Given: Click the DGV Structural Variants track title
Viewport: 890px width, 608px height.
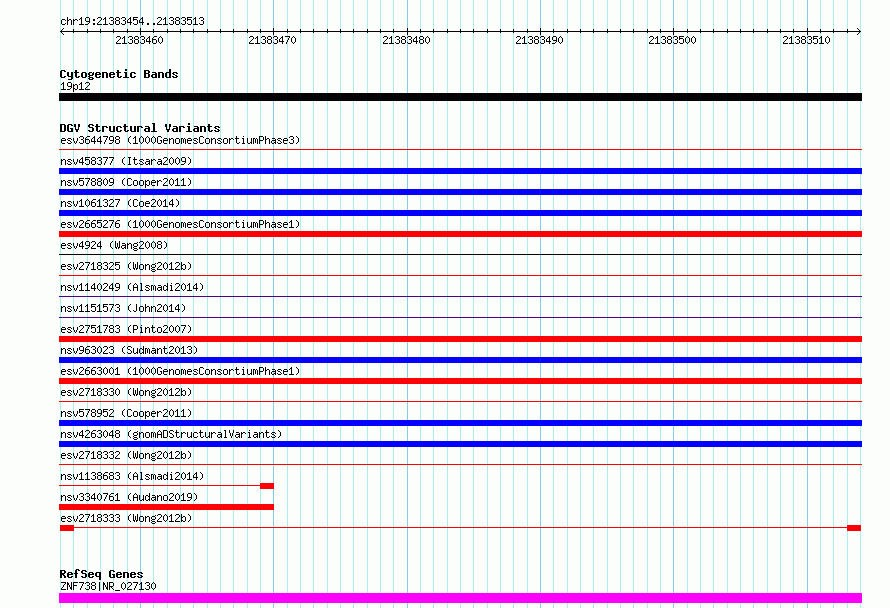Looking at the screenshot, I should pyautogui.click(x=140, y=128).
